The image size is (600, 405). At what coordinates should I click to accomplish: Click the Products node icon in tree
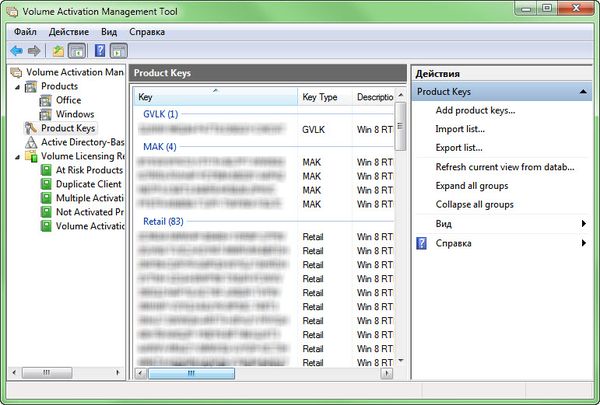tap(31, 87)
